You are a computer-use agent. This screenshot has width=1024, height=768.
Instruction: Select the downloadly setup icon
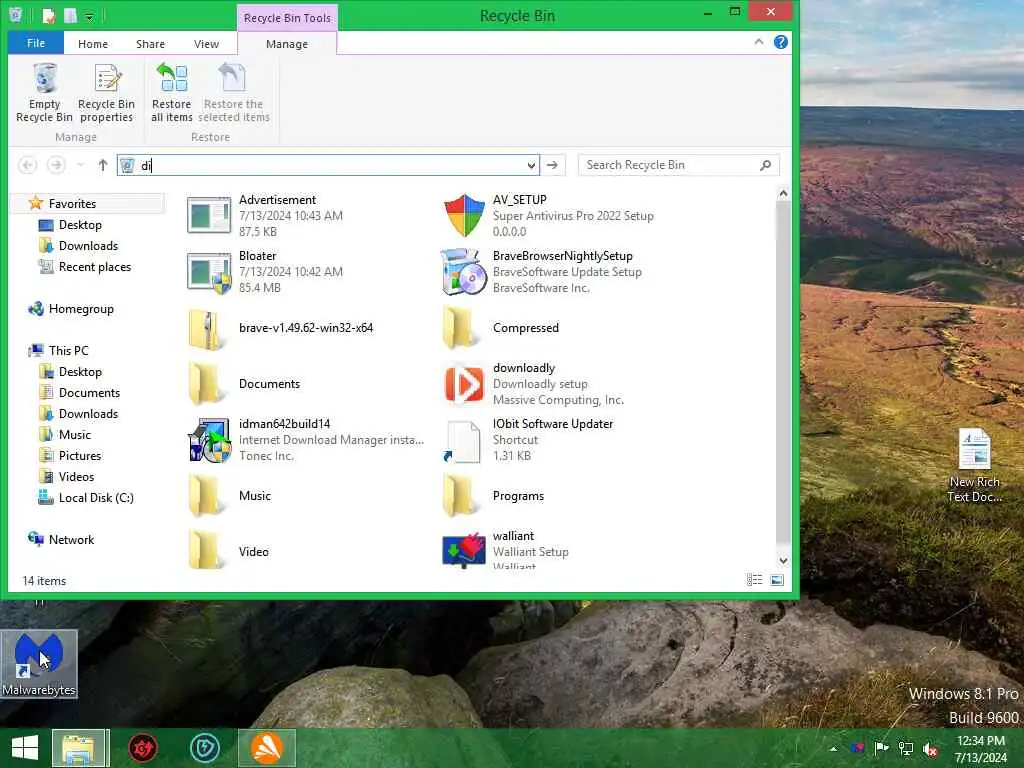464,384
